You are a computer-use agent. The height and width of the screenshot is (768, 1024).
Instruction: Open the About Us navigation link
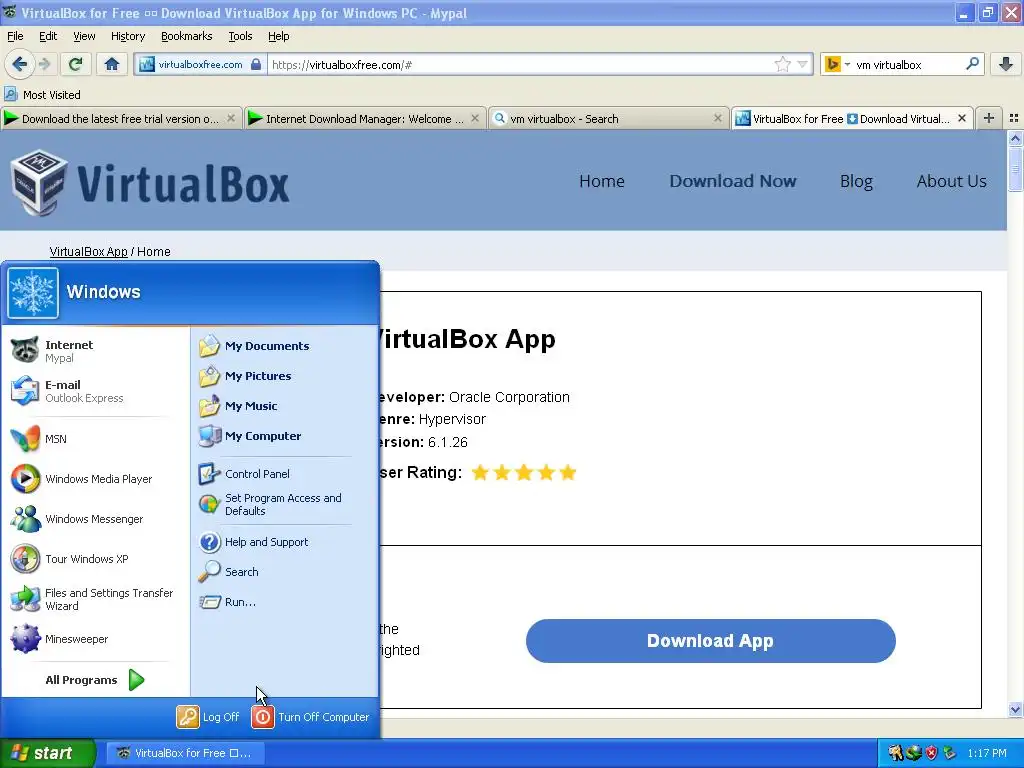coord(952,181)
